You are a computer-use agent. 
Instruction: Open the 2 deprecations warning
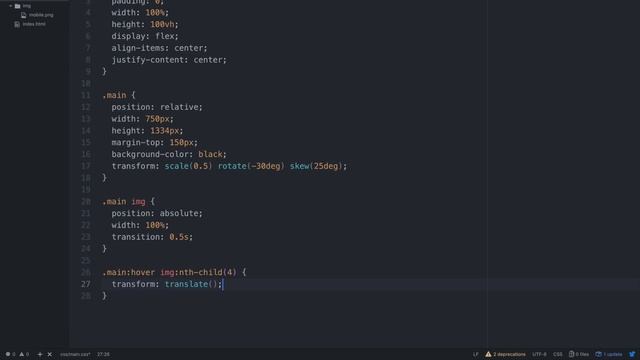tap(509, 354)
